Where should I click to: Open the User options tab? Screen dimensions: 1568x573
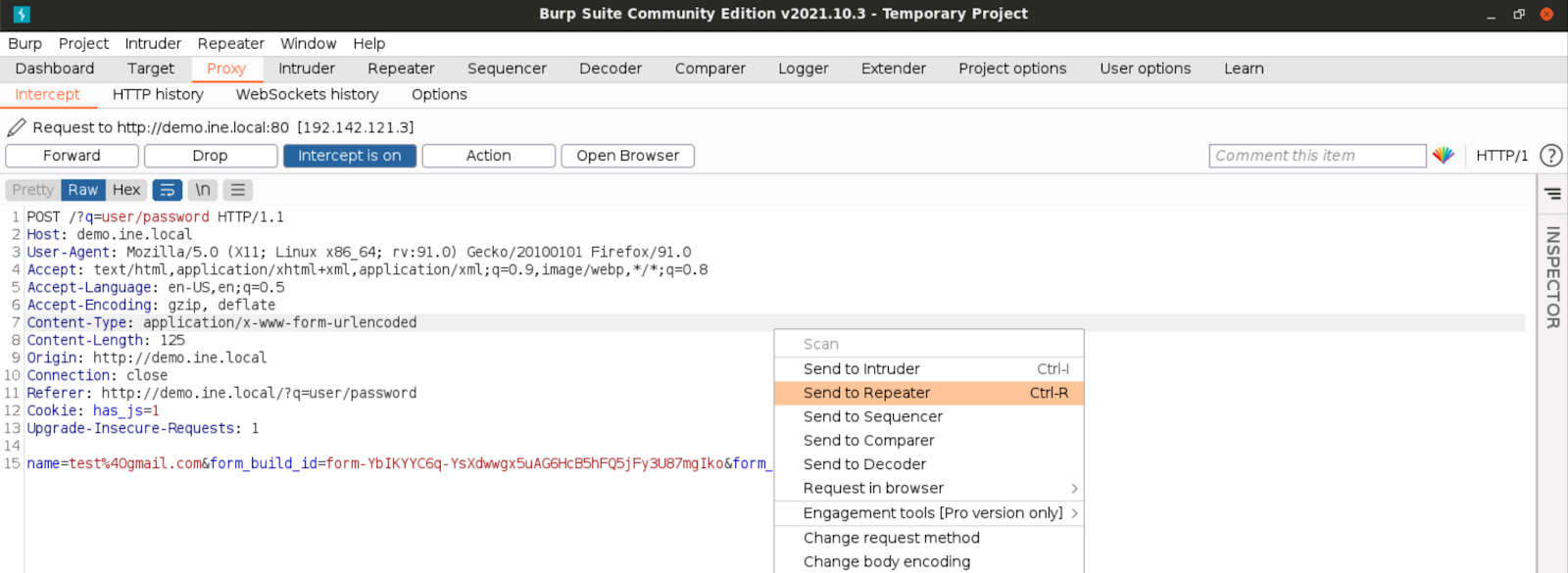1146,69
